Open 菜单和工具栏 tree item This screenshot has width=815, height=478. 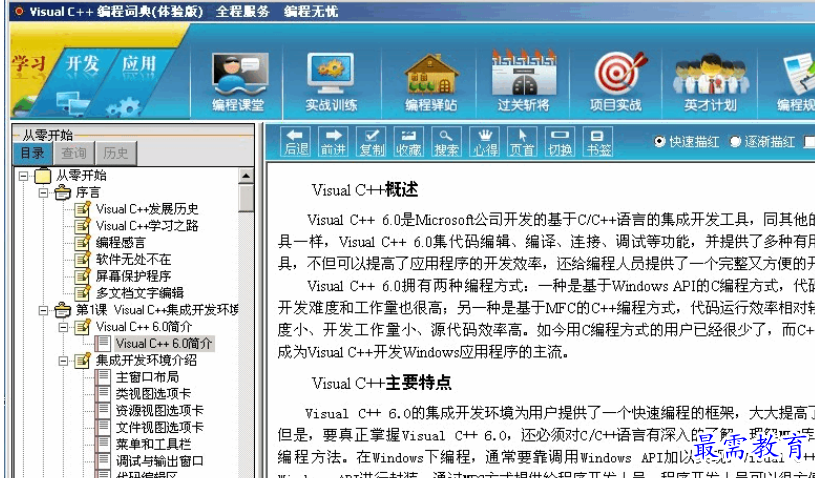pyautogui.click(x=153, y=444)
